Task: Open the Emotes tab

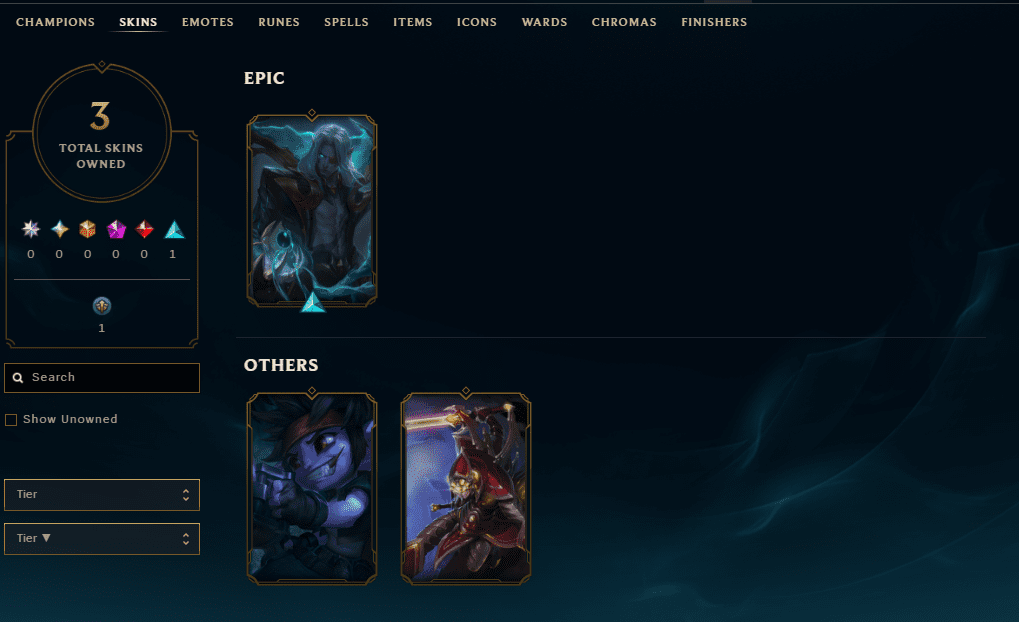Action: click(208, 22)
